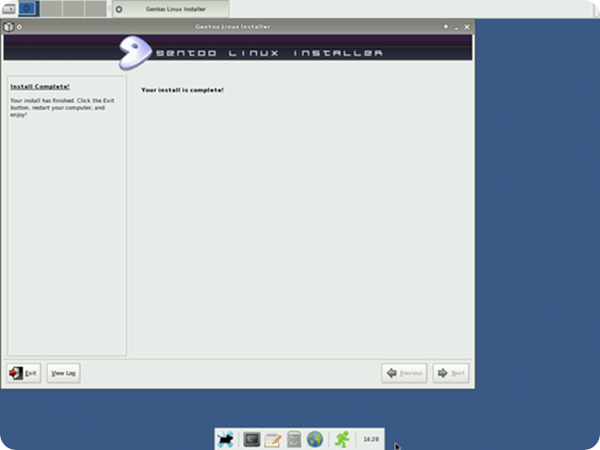Click the 'Install Complete!' heading

click(40, 86)
